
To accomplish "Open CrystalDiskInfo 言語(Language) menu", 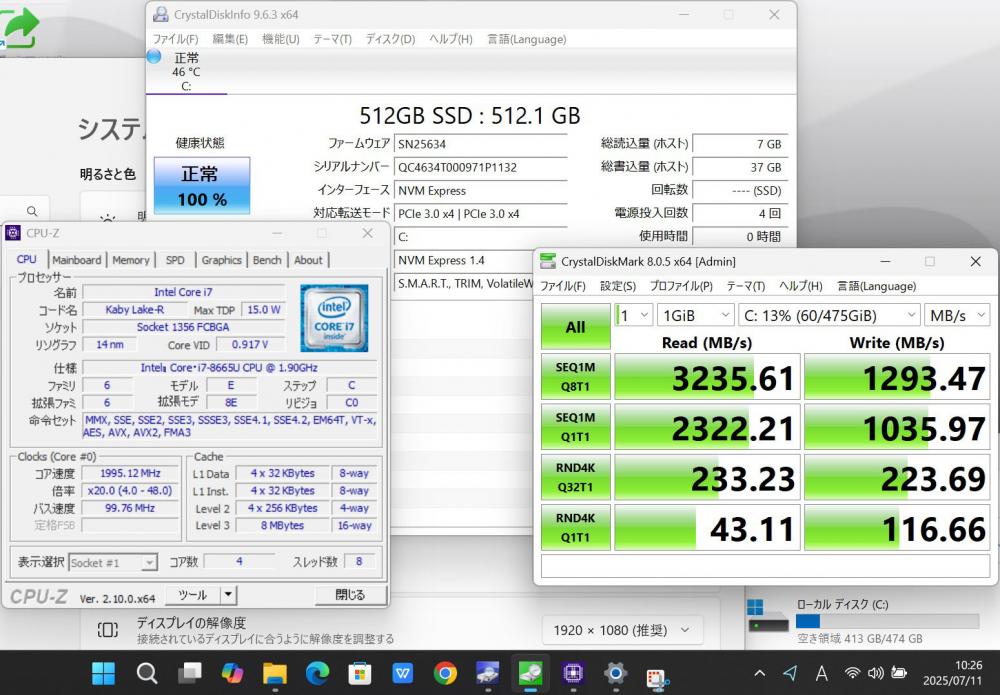I will [x=527, y=39].
